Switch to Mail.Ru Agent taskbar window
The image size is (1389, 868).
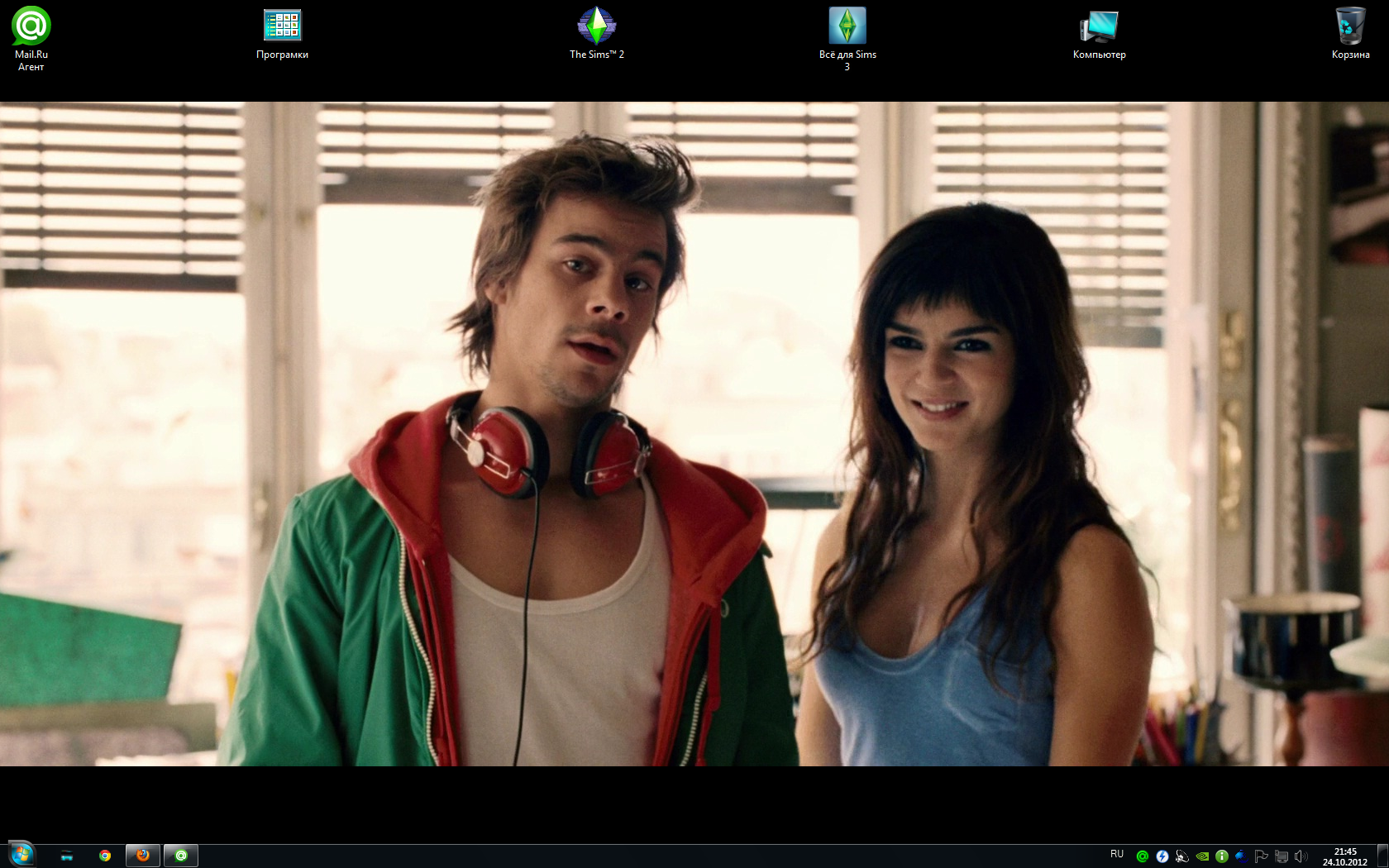click(x=181, y=856)
